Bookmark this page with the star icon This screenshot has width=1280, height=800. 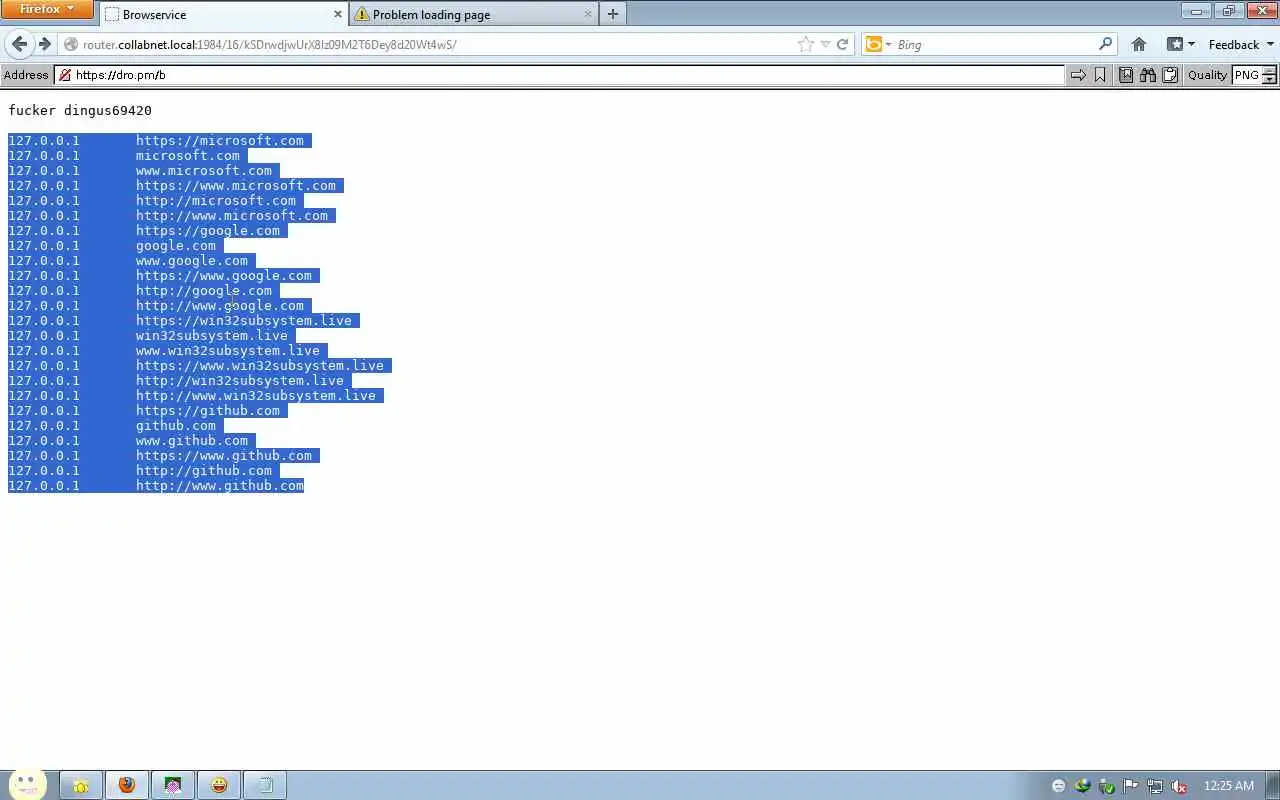pyautogui.click(x=806, y=44)
